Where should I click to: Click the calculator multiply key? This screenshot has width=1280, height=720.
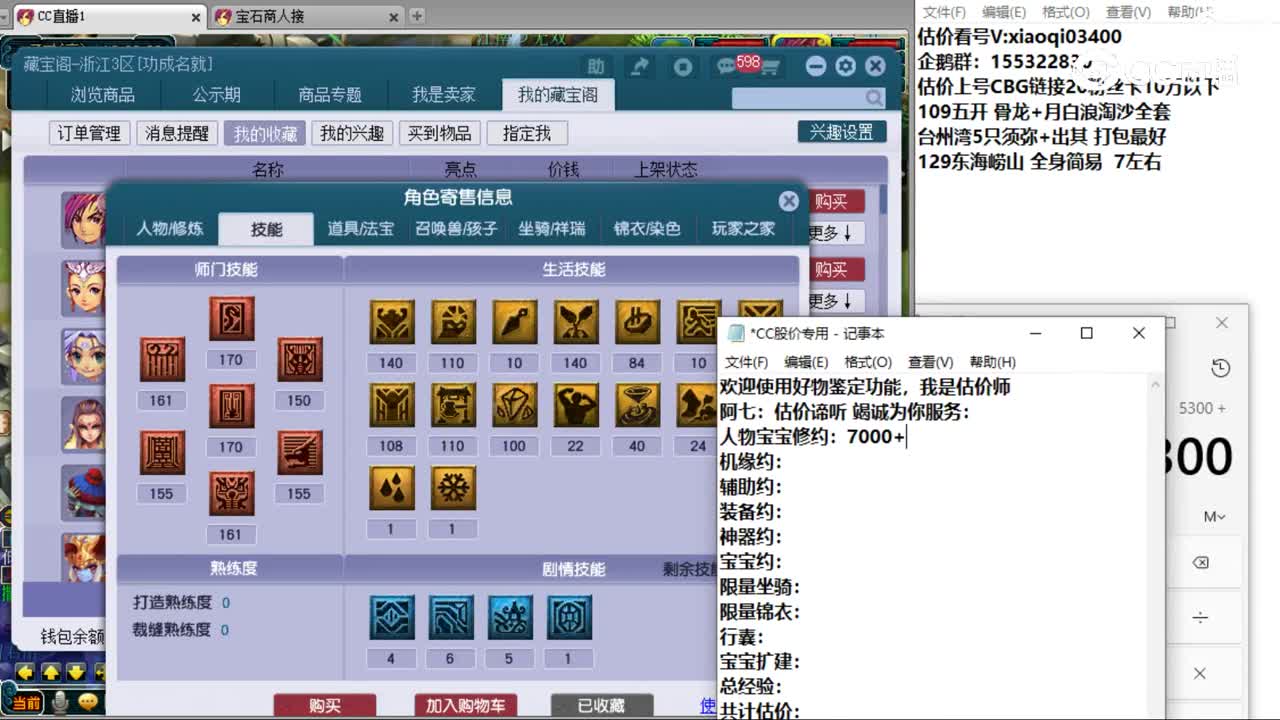click(x=1200, y=673)
